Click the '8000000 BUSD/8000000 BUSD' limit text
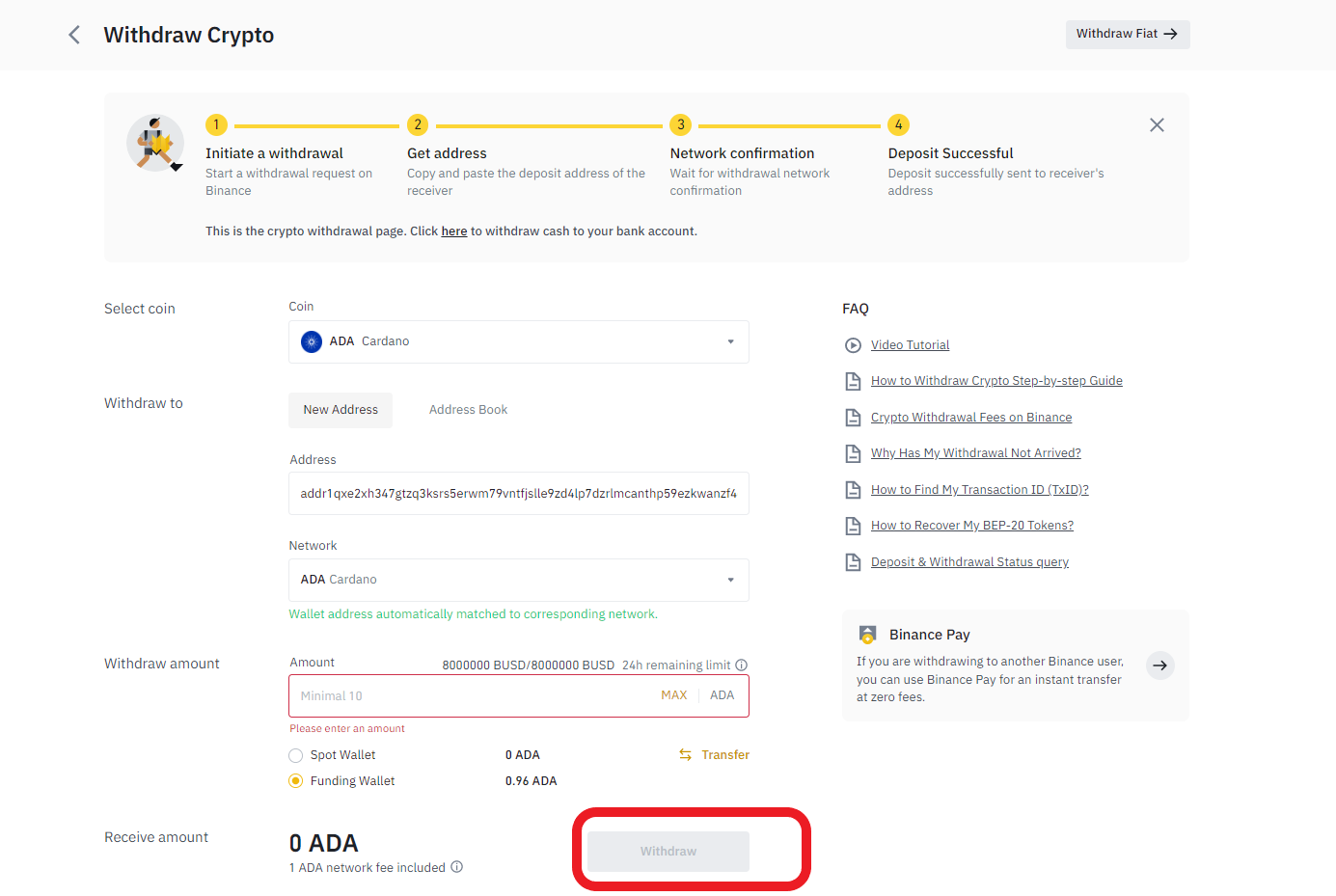This screenshot has width=1336, height=896. coord(529,665)
